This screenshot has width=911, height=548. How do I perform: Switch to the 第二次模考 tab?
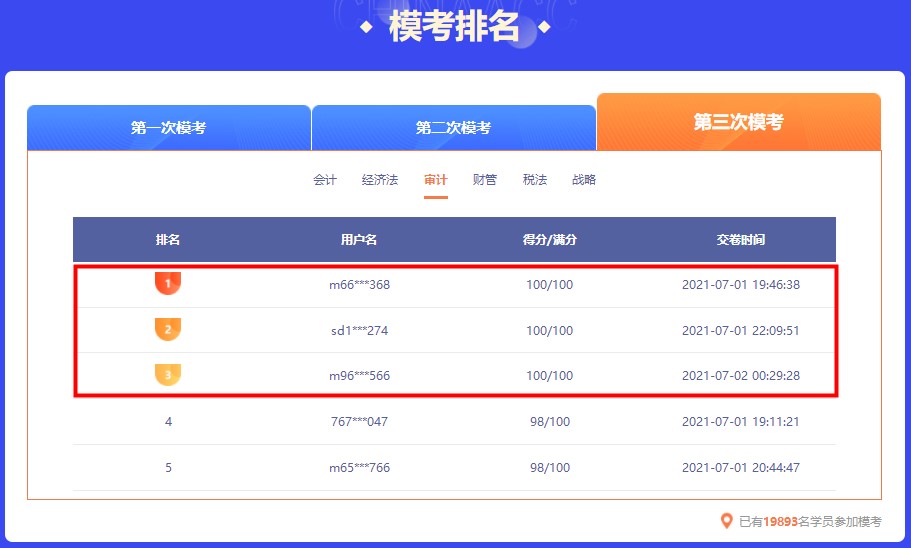(454, 128)
